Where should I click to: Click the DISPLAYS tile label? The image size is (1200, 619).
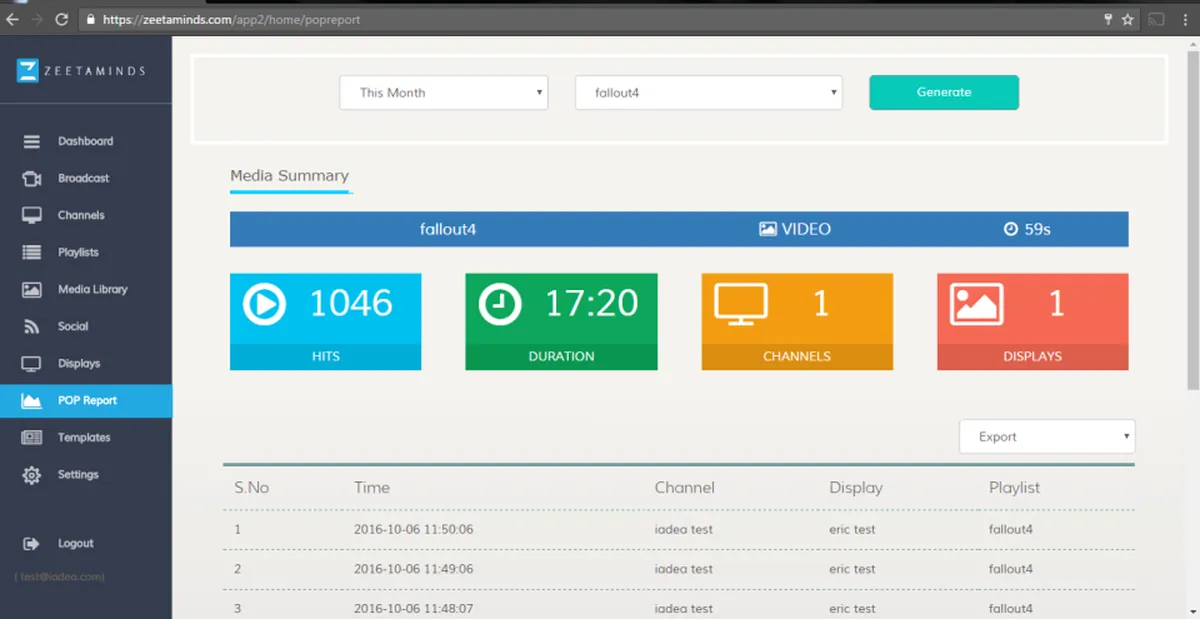click(x=1033, y=357)
